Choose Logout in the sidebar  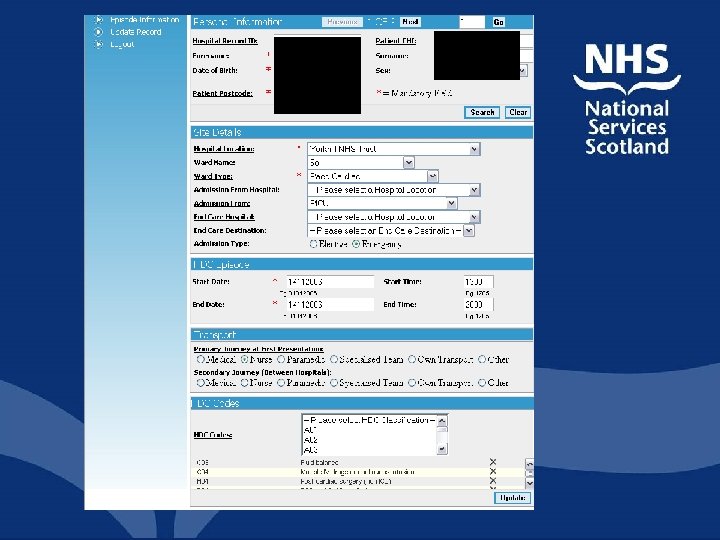pyautogui.click(x=122, y=45)
